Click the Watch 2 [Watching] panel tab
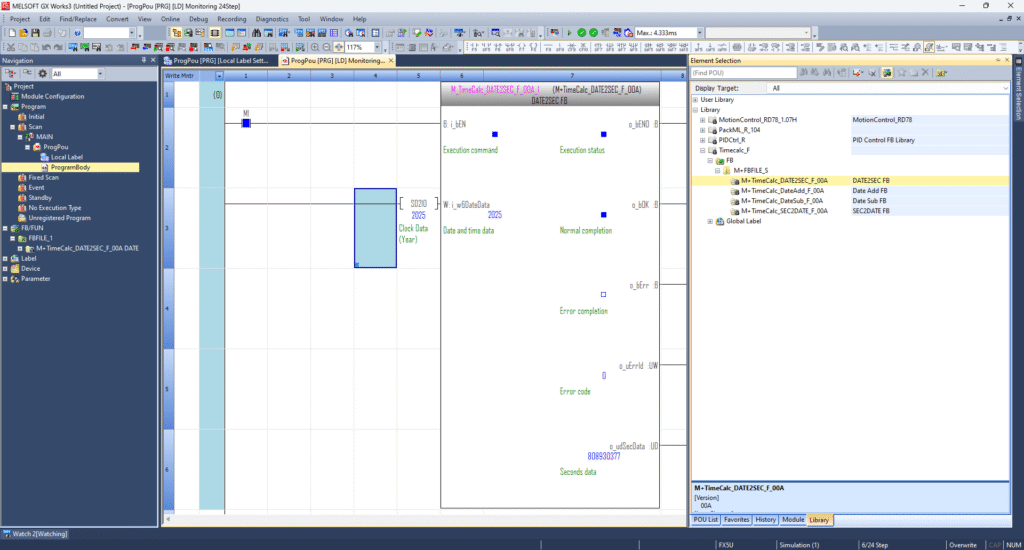 coord(35,534)
